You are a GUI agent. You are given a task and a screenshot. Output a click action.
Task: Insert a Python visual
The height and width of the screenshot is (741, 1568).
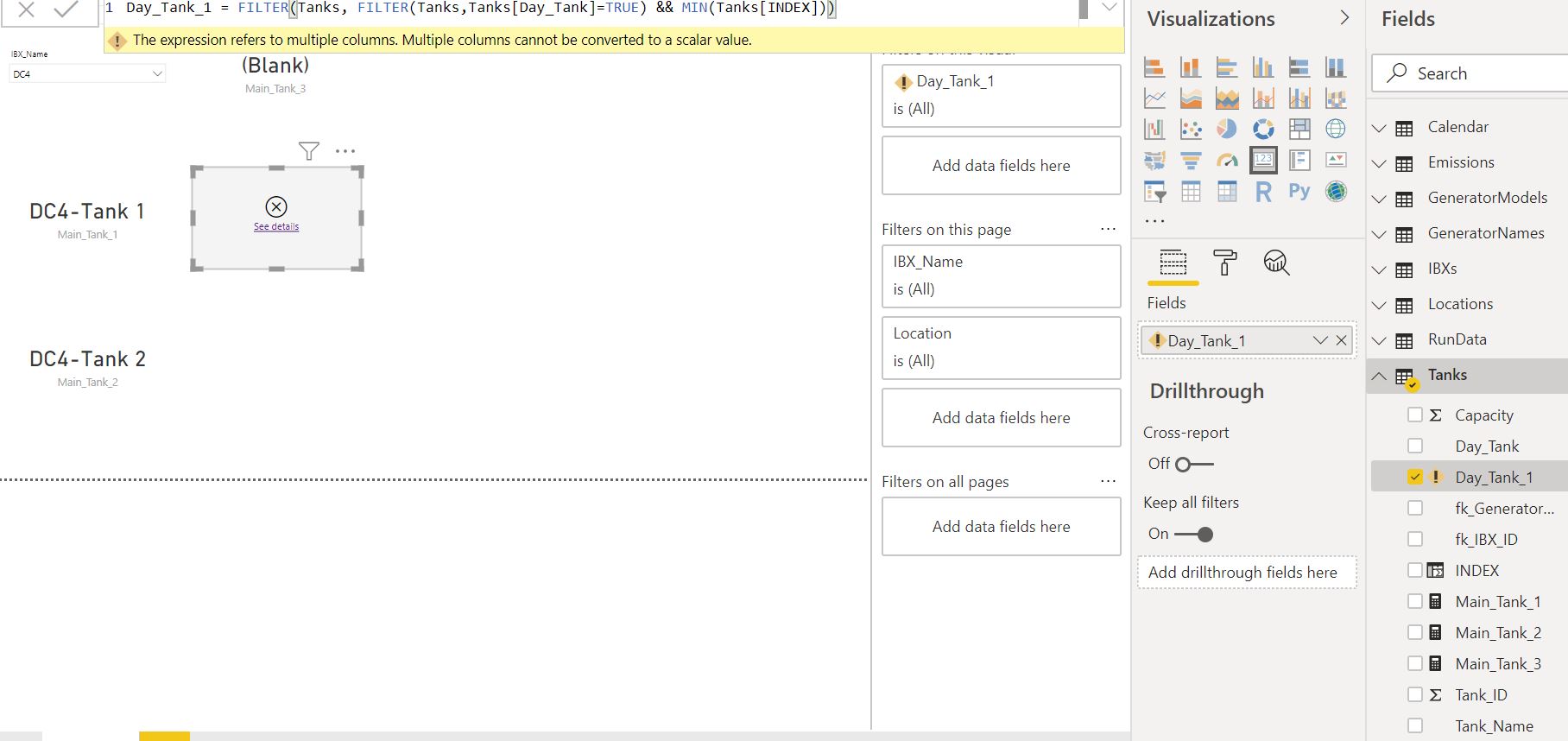[x=1299, y=192]
